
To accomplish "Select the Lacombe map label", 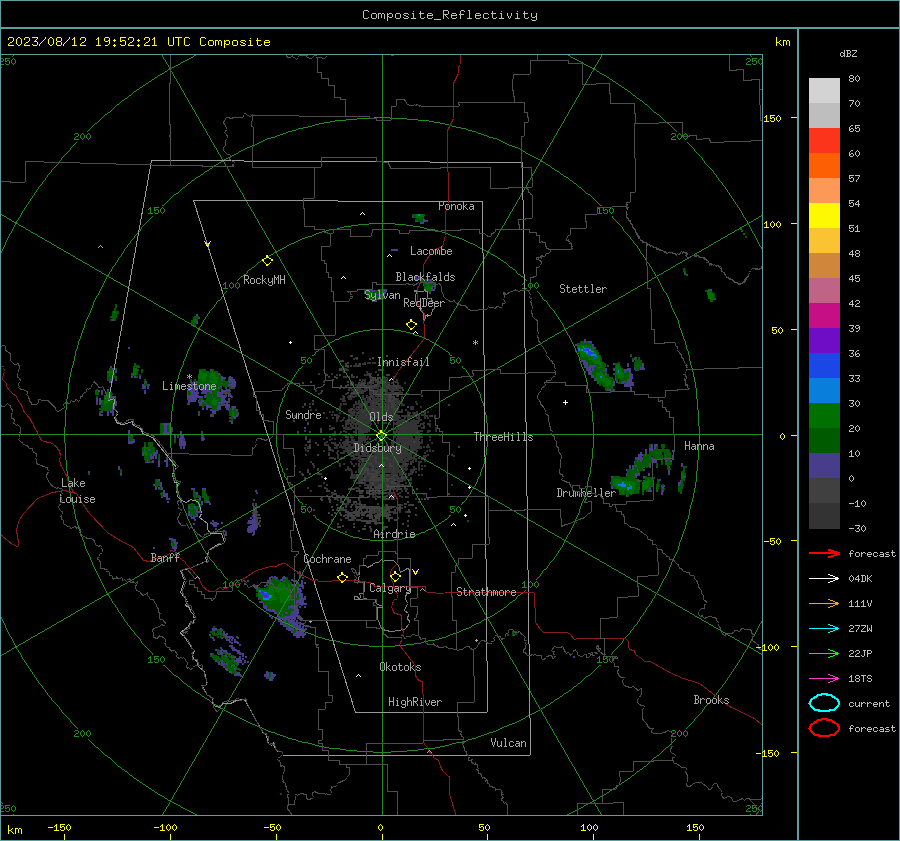I will coord(431,251).
